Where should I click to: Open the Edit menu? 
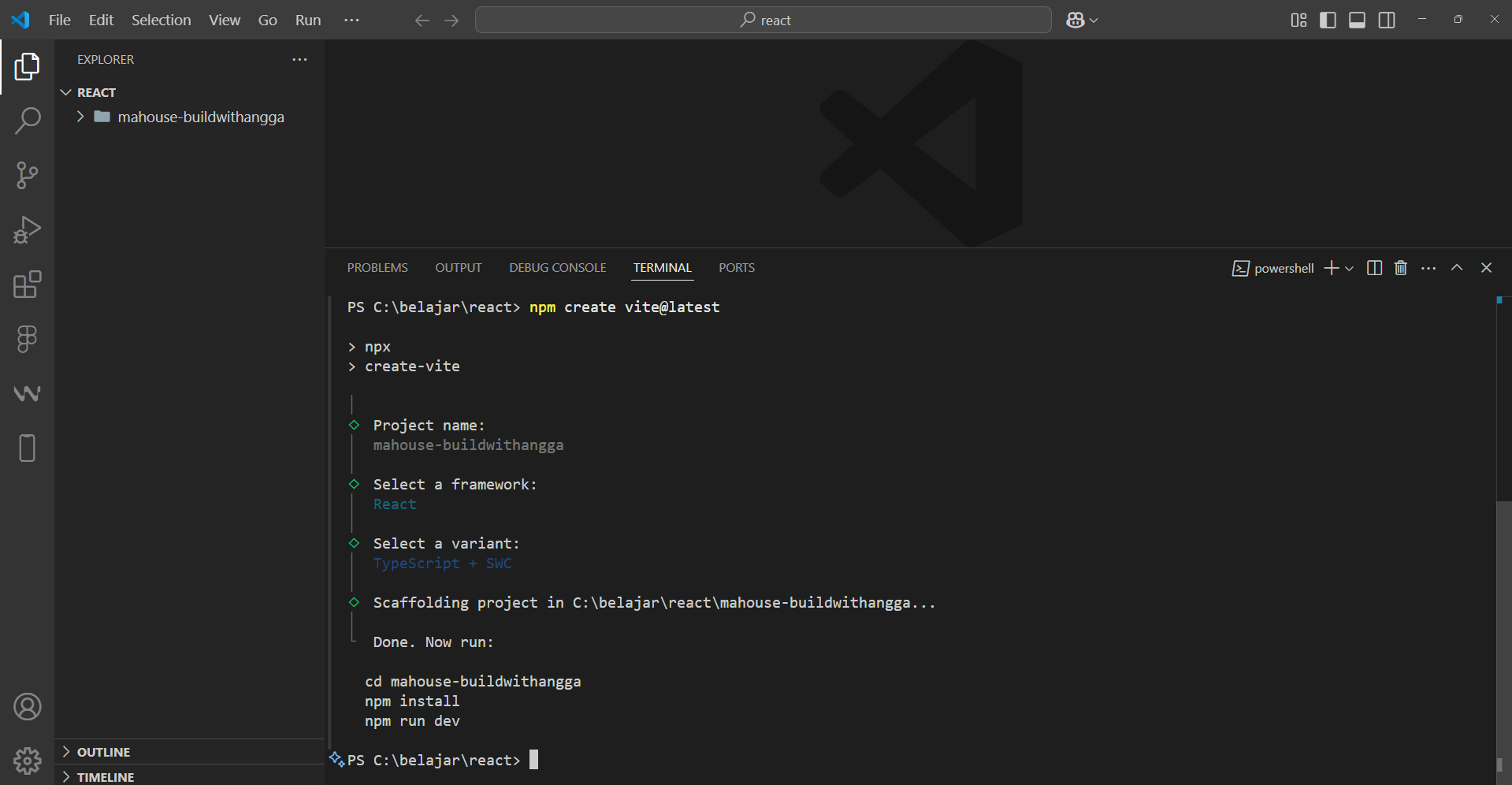pos(101,20)
